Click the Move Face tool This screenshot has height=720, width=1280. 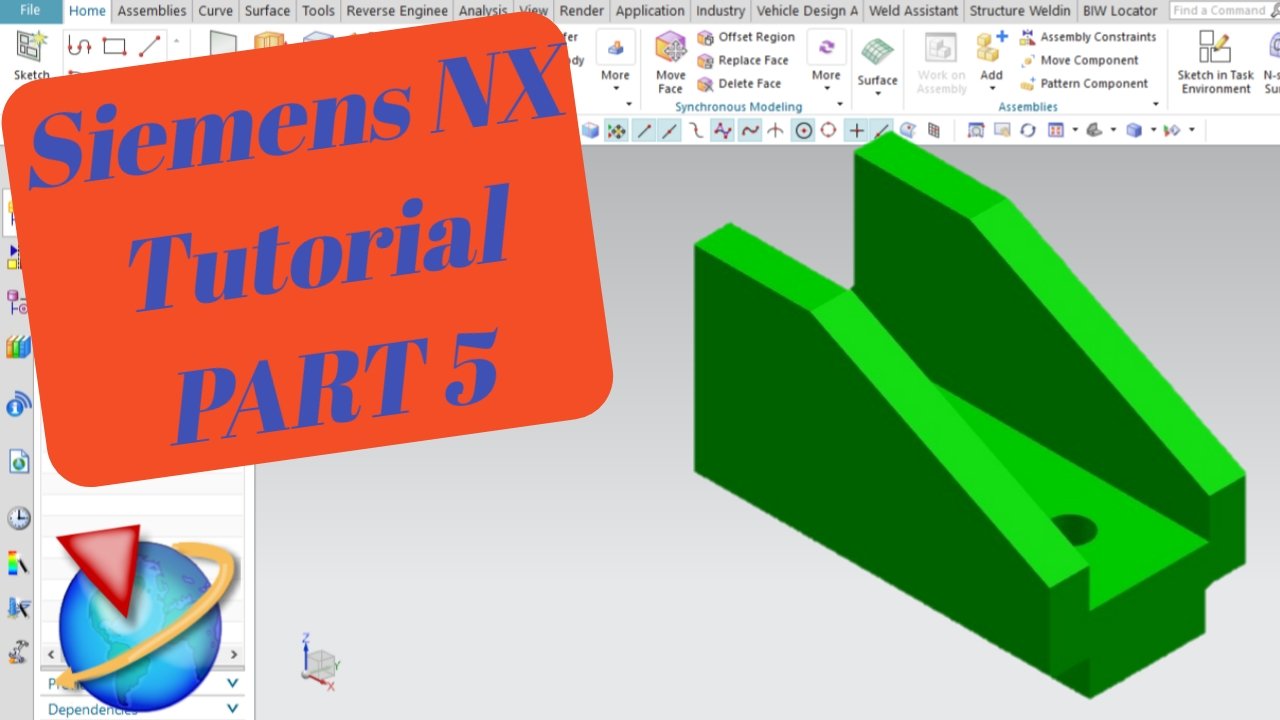point(670,62)
